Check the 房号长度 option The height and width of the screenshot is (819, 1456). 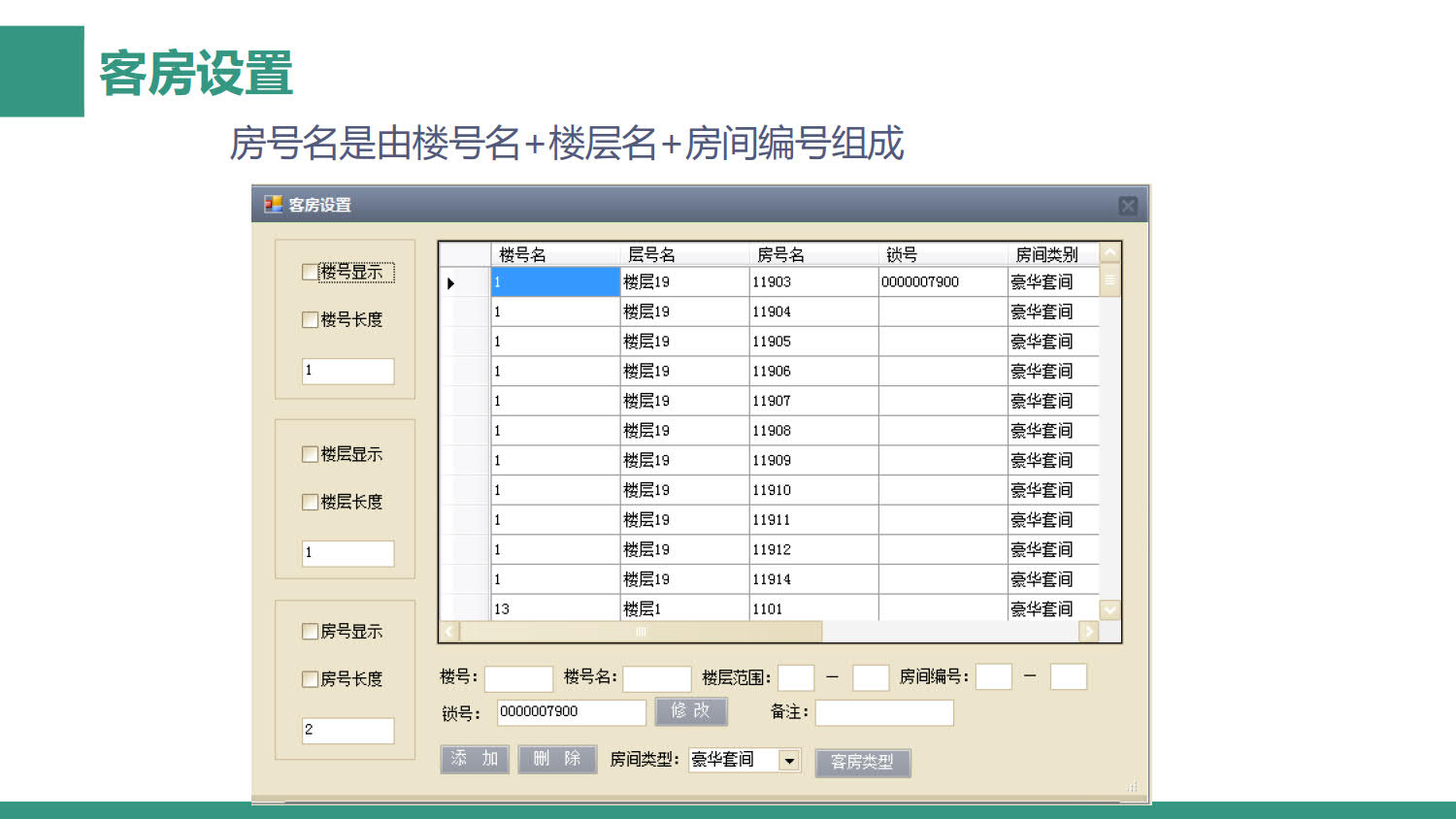pos(311,679)
